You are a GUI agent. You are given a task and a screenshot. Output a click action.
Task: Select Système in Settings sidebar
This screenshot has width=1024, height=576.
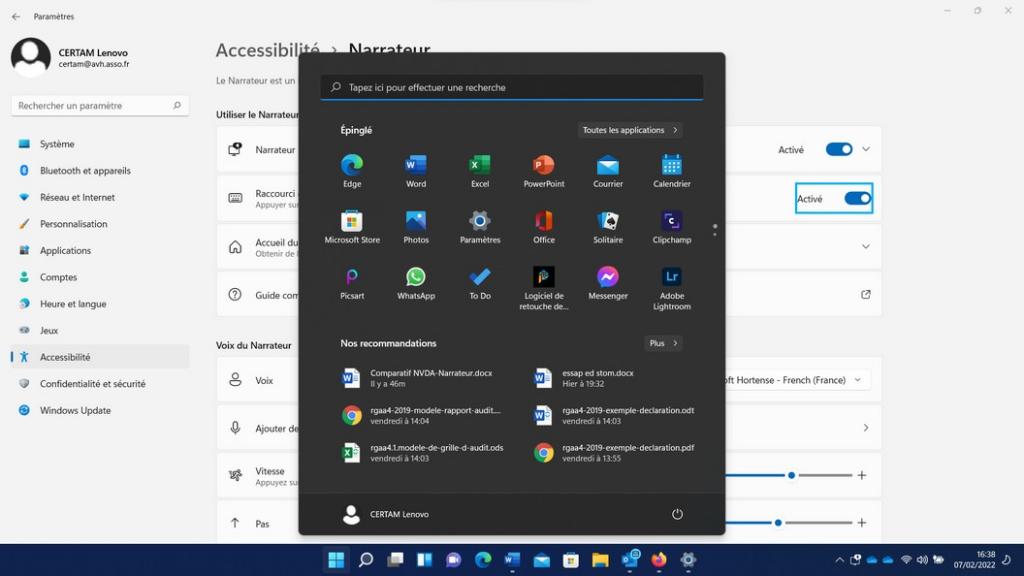[100, 144]
